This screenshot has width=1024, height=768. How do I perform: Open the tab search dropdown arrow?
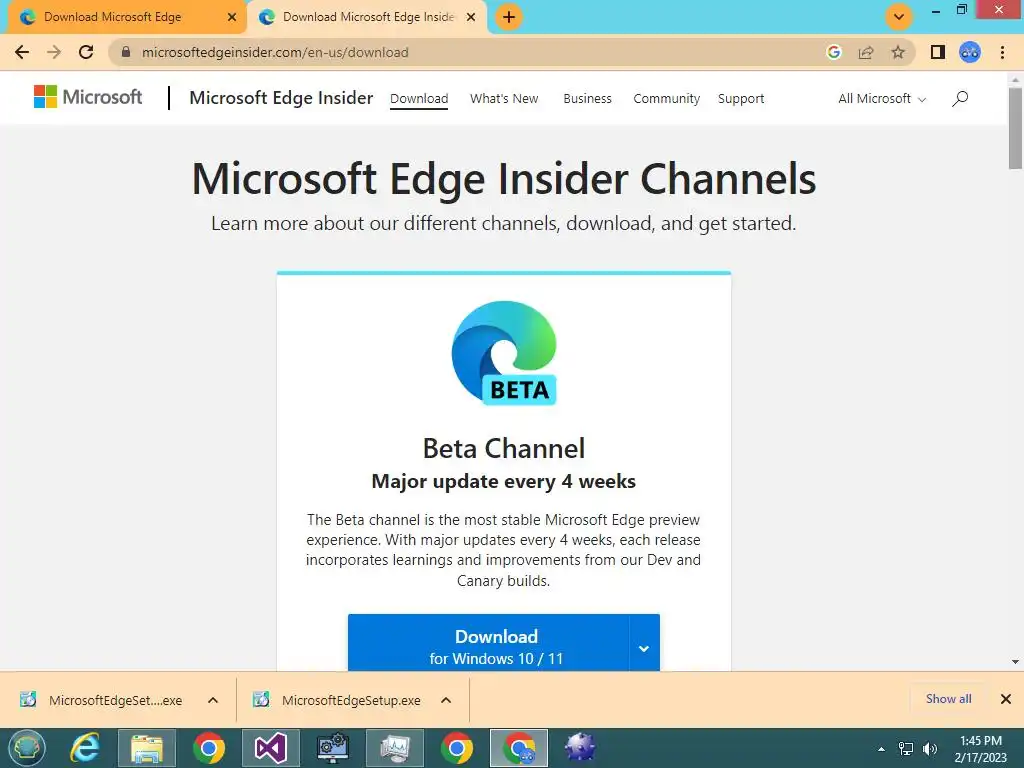[899, 17]
